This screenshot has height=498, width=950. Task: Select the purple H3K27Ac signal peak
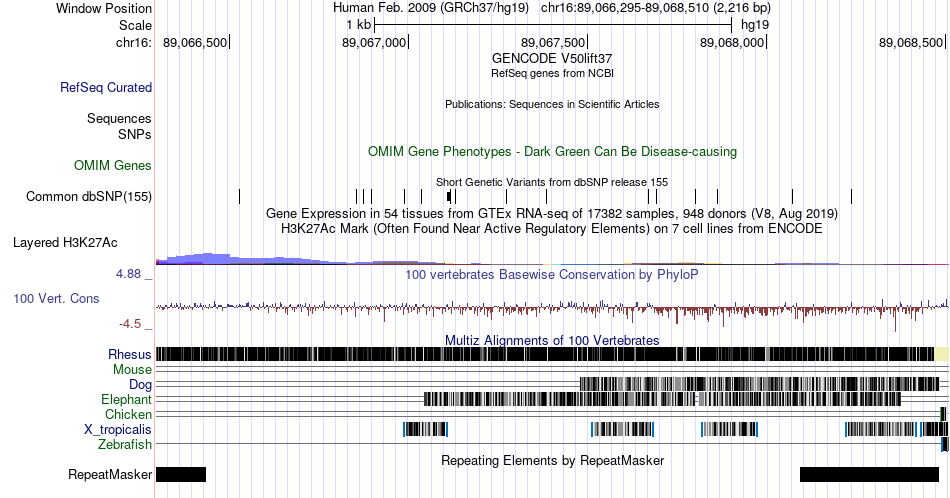pos(209,259)
